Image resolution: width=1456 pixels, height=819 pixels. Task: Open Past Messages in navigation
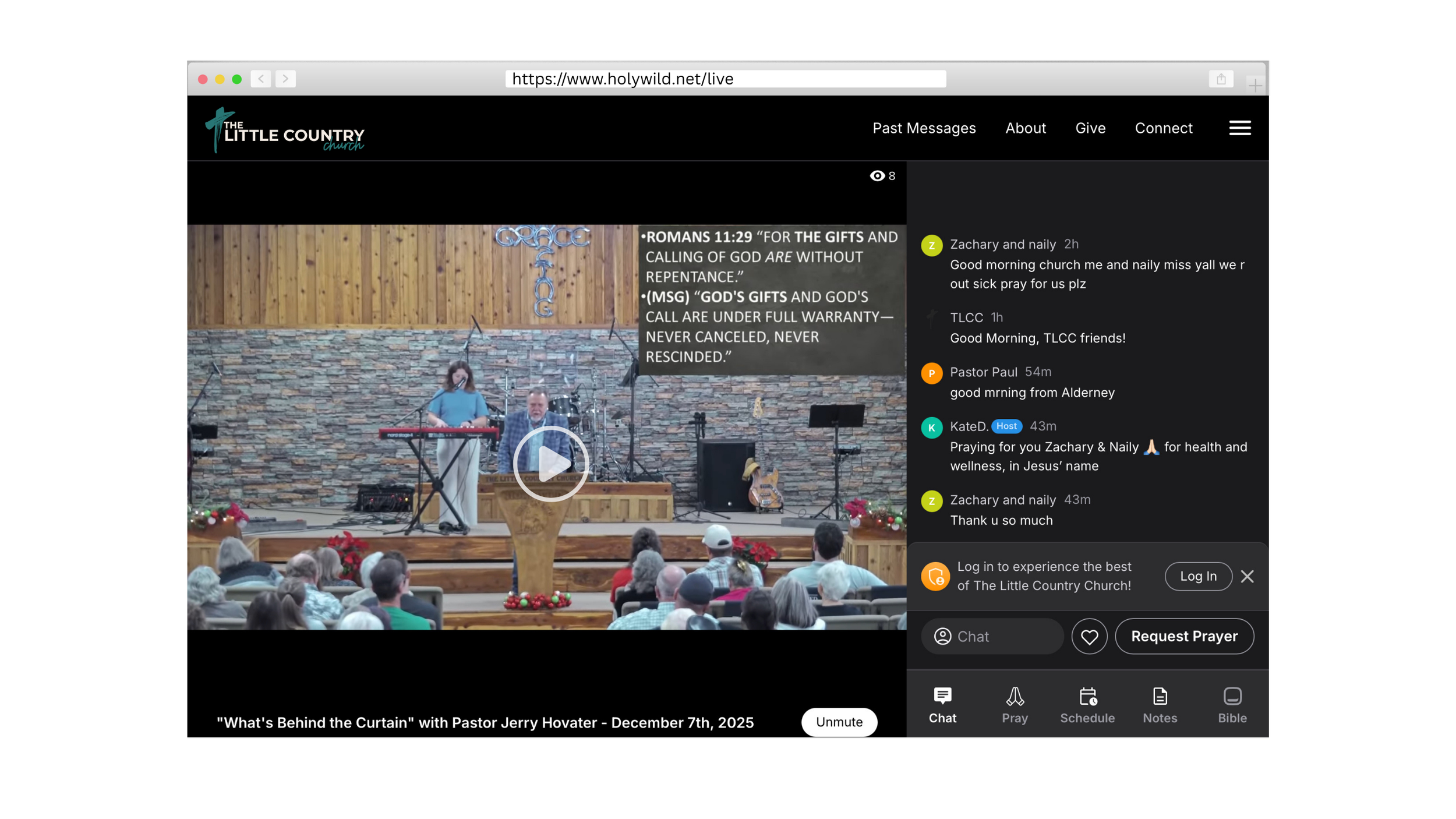point(924,128)
